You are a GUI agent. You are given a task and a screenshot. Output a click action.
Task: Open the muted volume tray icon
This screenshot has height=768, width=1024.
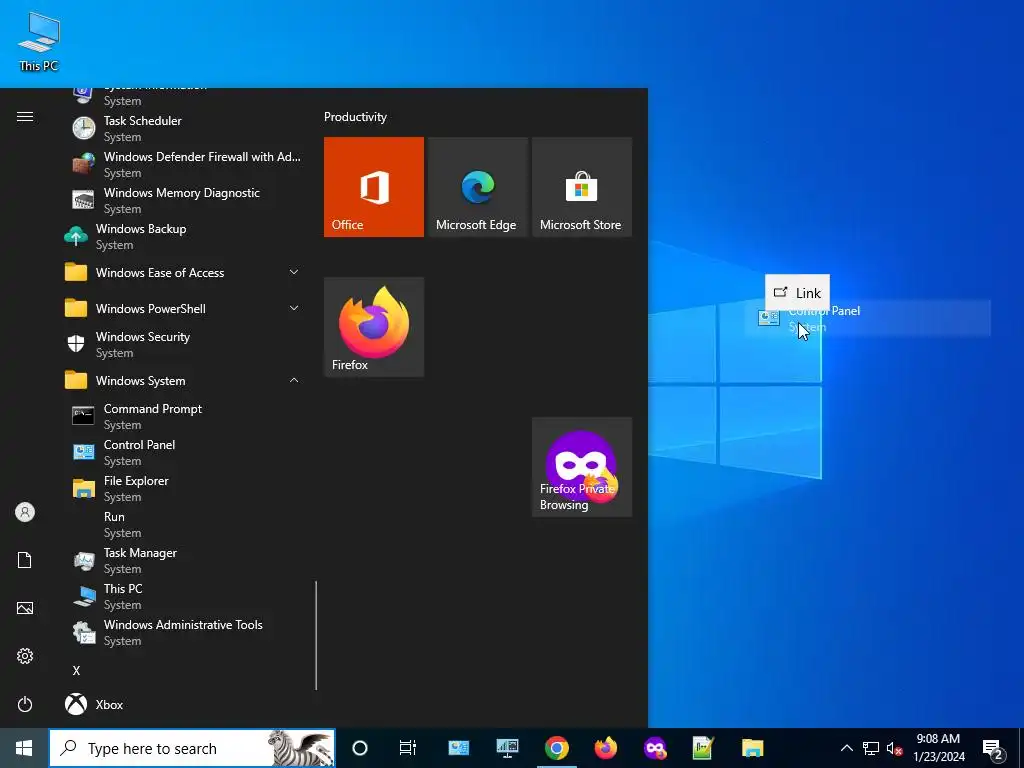click(894, 748)
